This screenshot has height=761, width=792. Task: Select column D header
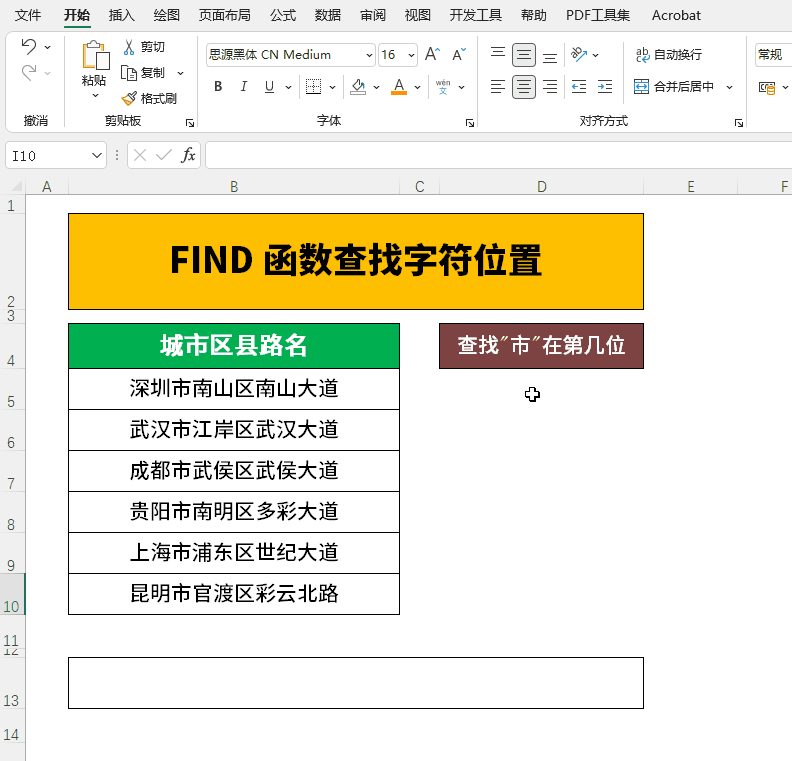pos(541,187)
